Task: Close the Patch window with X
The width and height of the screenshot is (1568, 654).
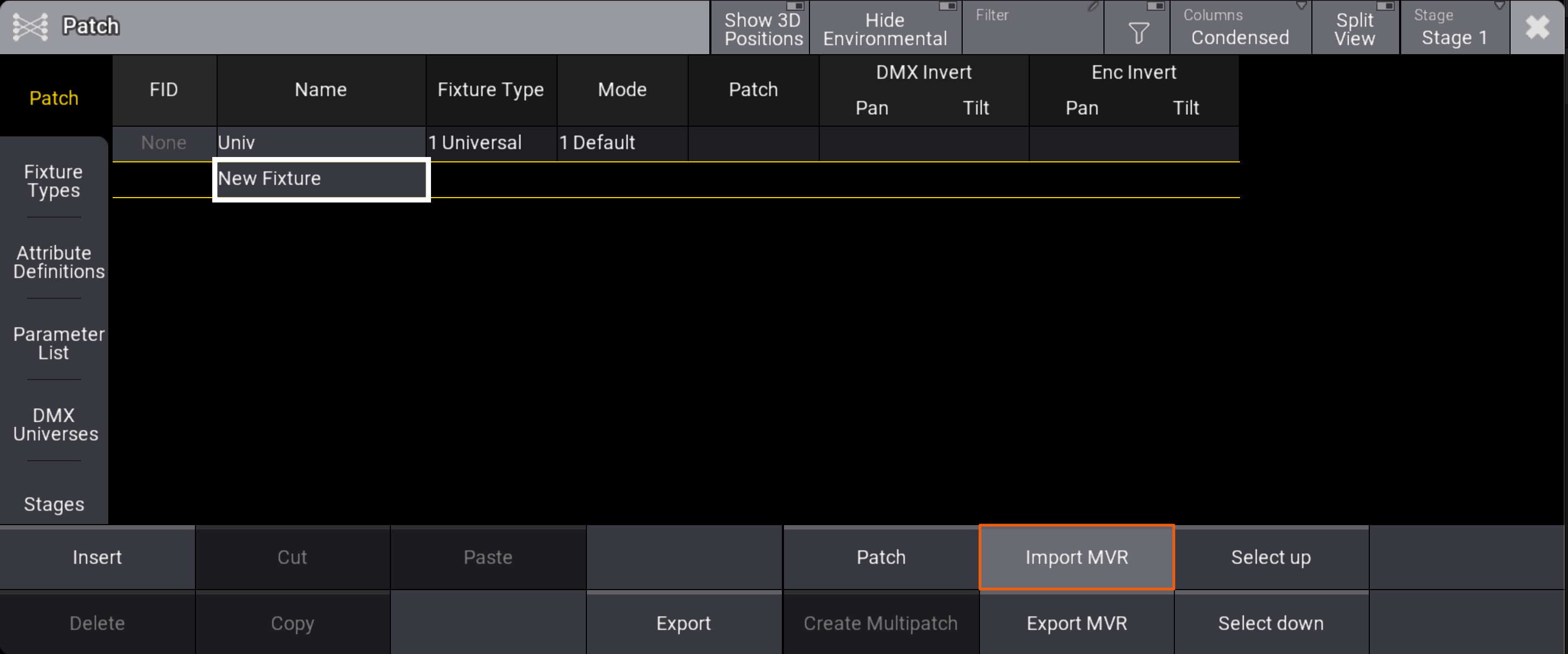Action: [x=1538, y=27]
